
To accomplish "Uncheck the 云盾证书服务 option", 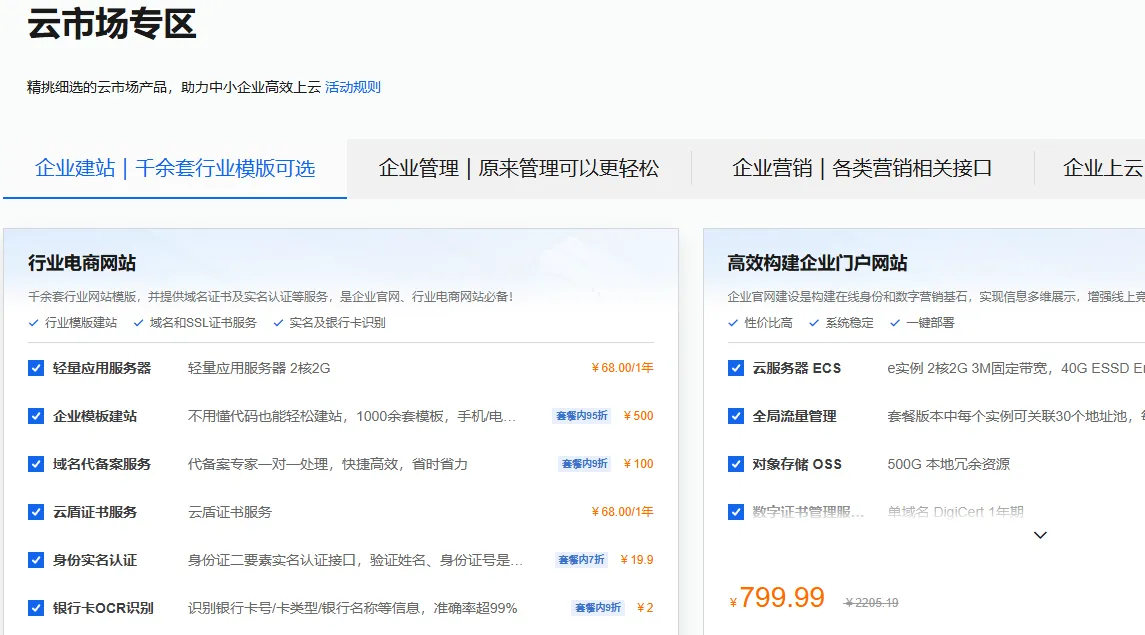I will pyautogui.click(x=36, y=511).
